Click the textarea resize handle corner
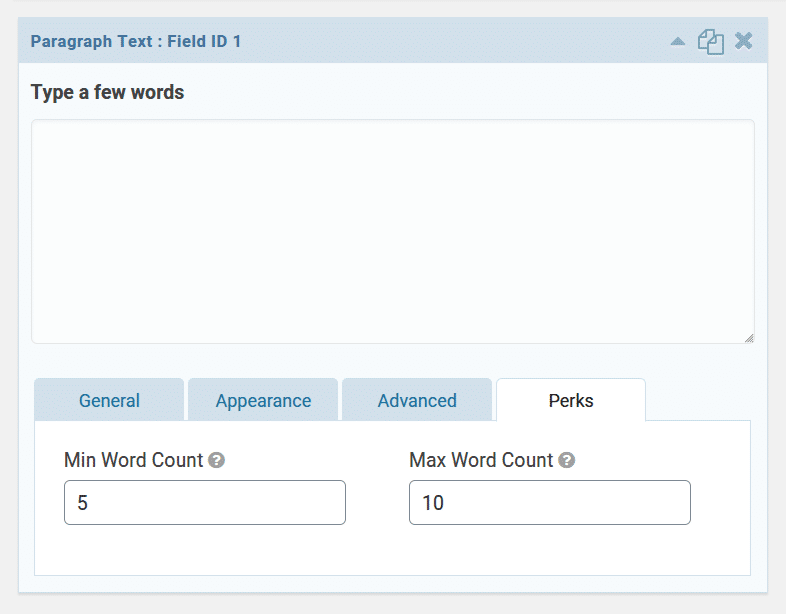786x614 pixels. click(749, 338)
